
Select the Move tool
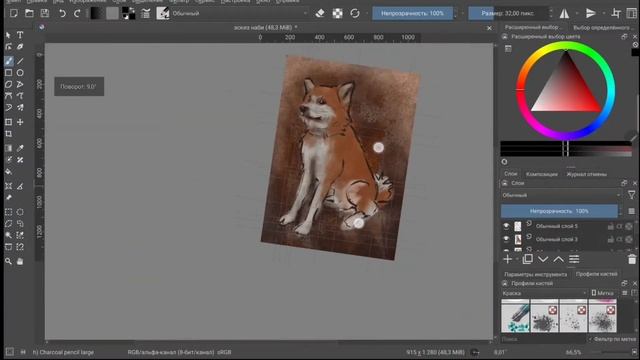20,122
